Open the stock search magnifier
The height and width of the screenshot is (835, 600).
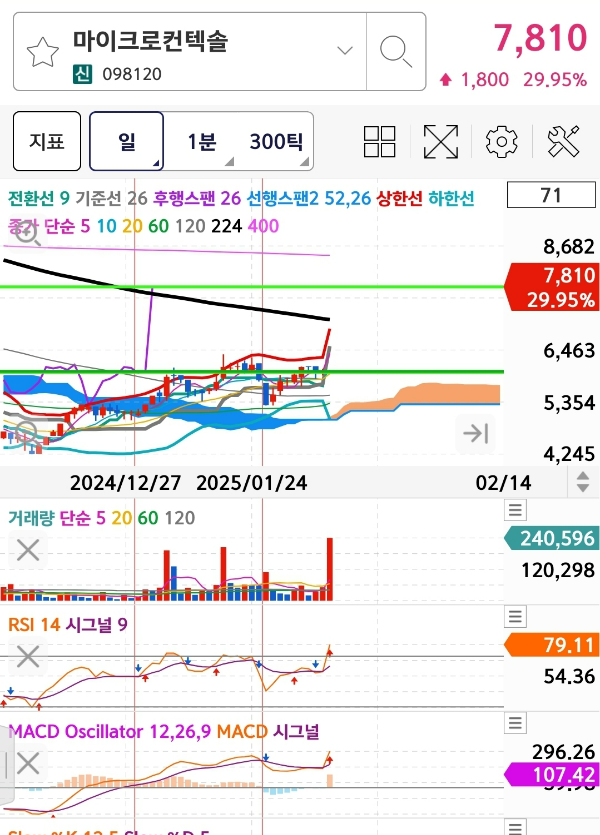pos(396,52)
